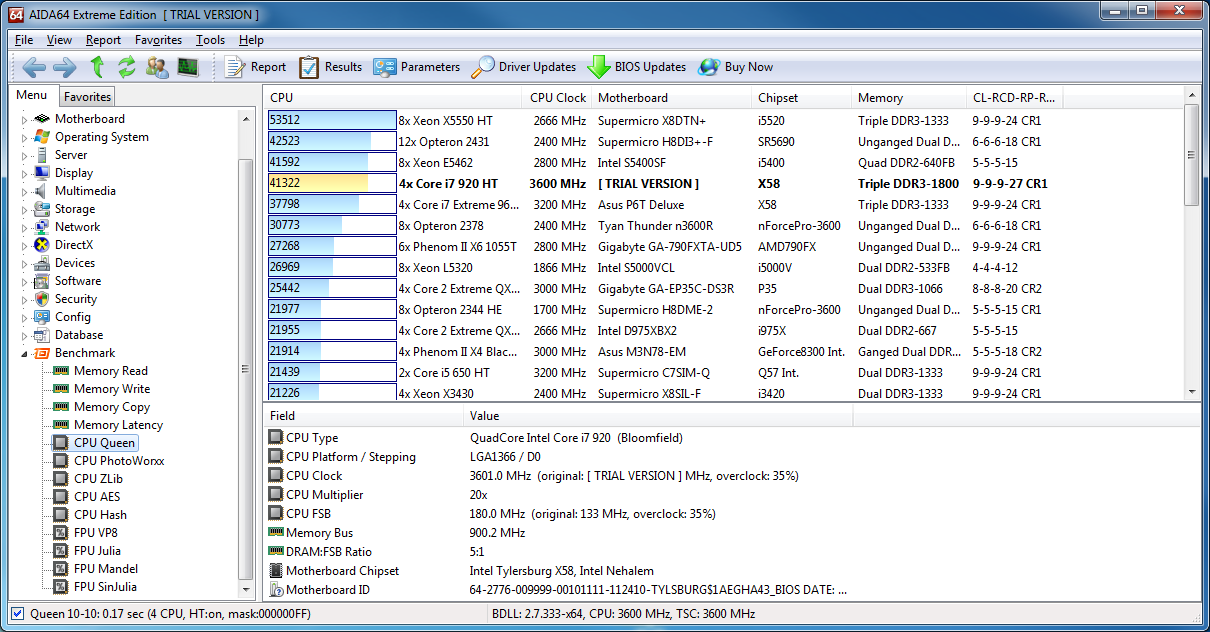Image resolution: width=1210 pixels, height=632 pixels.
Task: Sort results by the Motherboard column header
Action: pyautogui.click(x=672, y=98)
